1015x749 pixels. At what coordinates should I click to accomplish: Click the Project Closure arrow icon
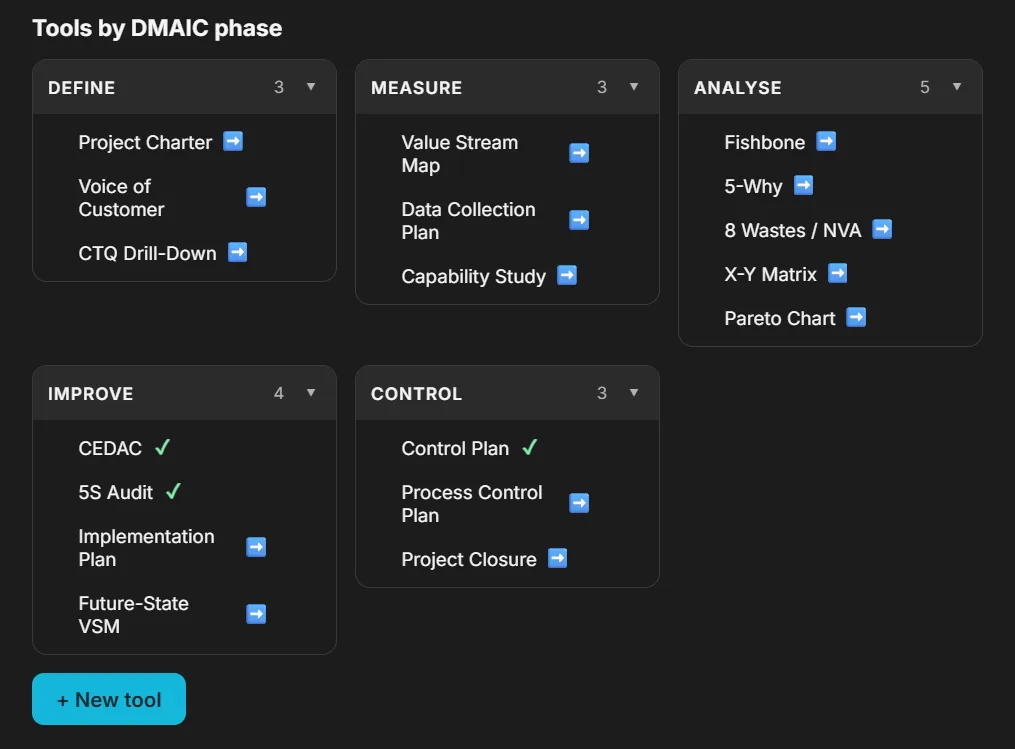(558, 558)
